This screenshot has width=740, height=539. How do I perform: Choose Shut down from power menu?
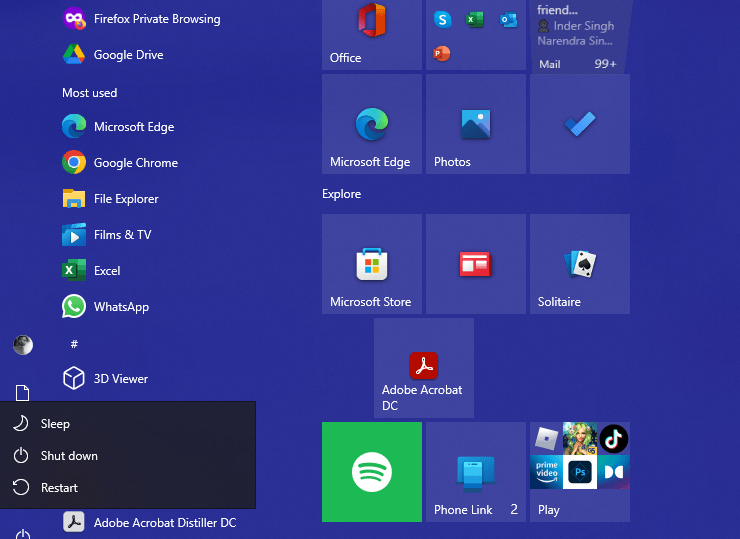(128, 456)
